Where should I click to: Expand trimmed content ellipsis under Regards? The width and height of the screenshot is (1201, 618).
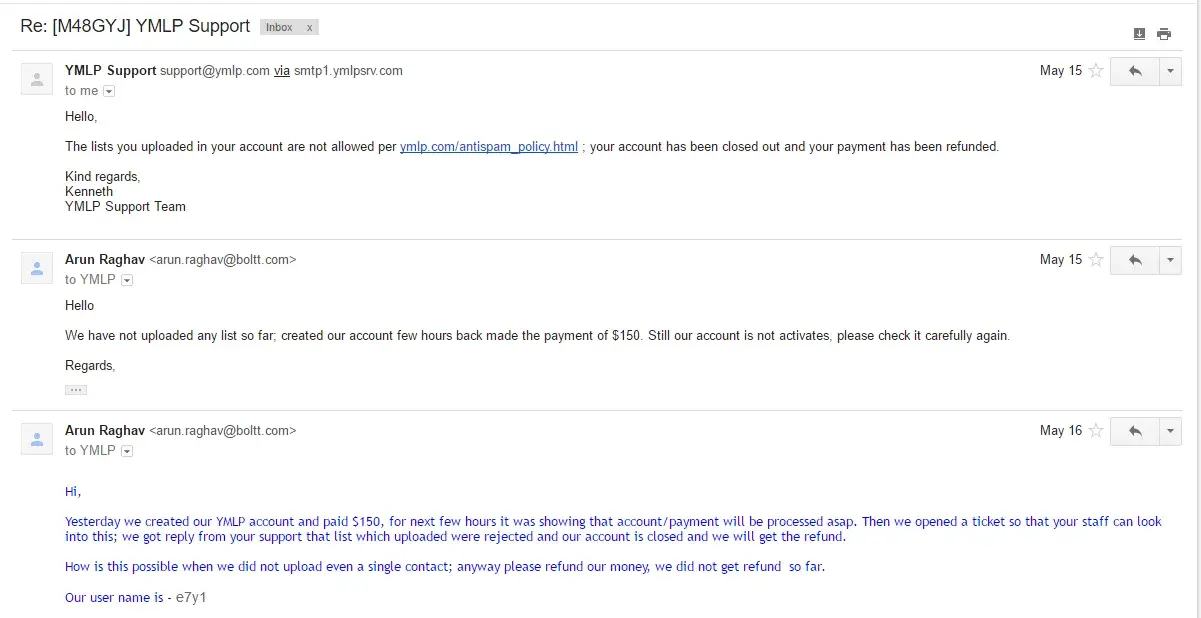pos(76,390)
